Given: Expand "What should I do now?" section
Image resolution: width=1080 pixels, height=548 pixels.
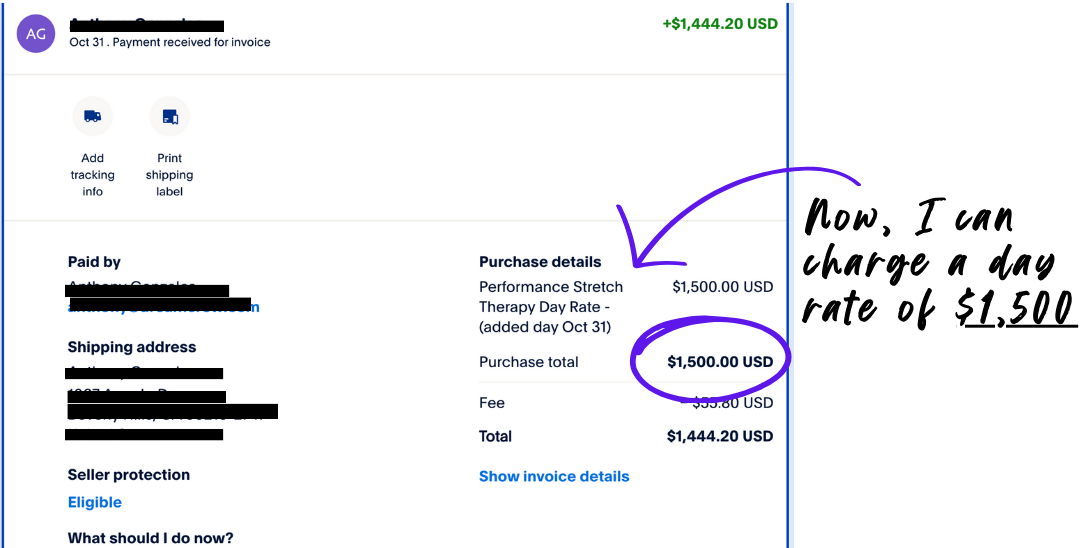Looking at the screenshot, I should 150,538.
